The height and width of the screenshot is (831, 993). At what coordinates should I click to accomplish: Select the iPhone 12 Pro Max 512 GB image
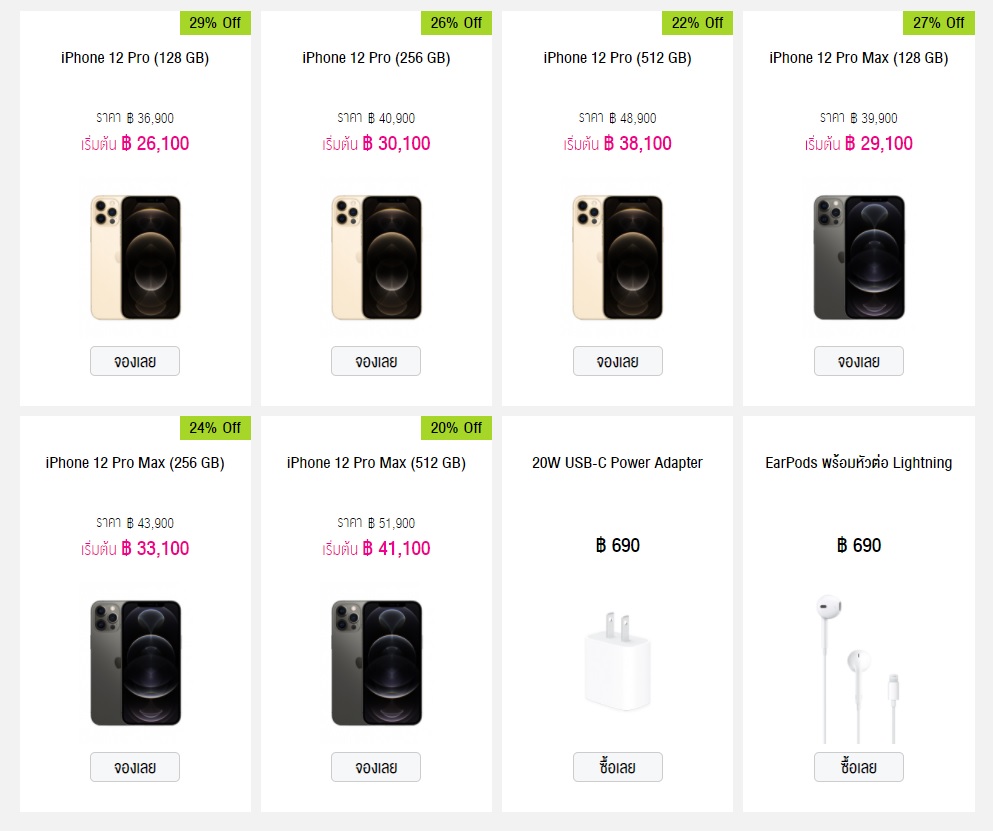pyautogui.click(x=377, y=663)
